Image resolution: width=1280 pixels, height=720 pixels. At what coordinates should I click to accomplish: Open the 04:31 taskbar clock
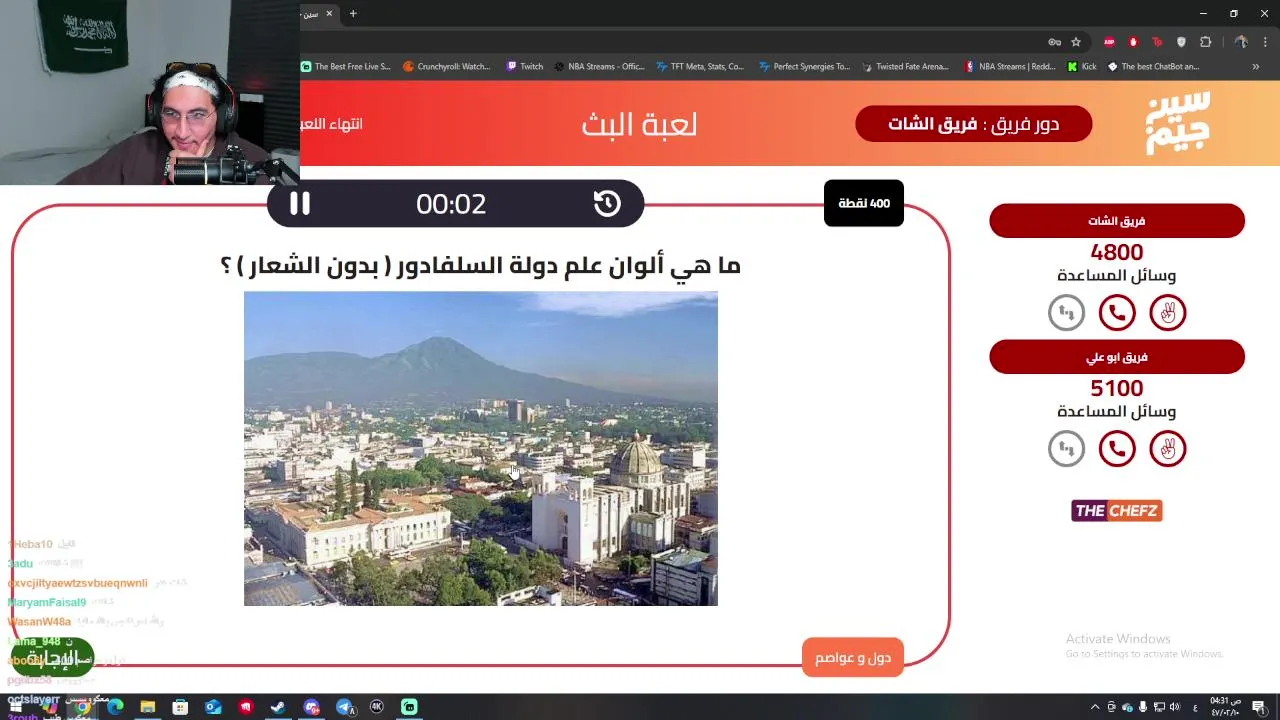[x=1225, y=707]
